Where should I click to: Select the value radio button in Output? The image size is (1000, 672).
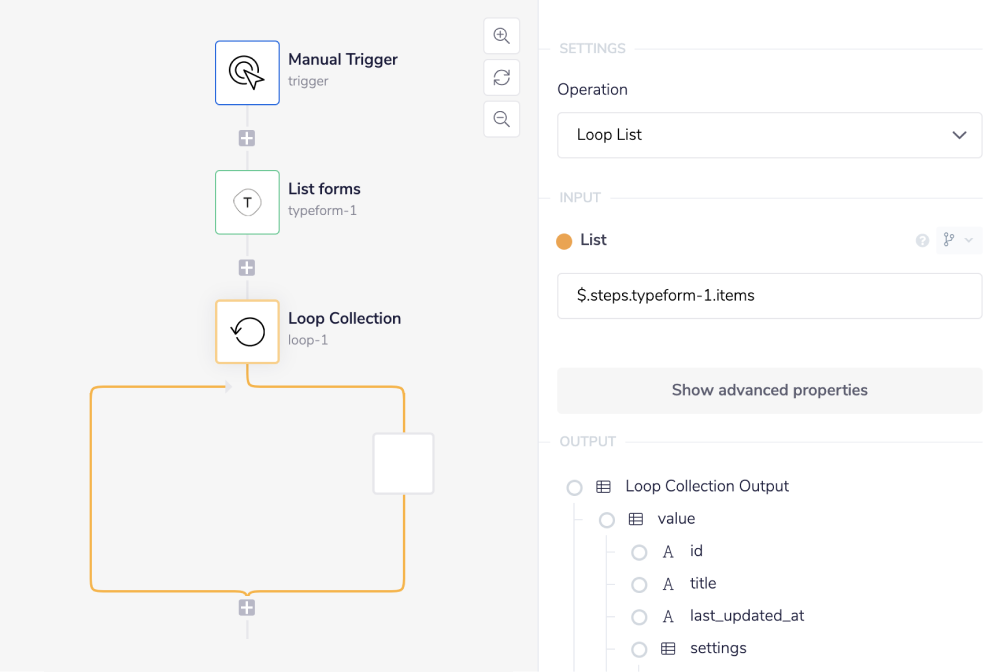pos(607,519)
